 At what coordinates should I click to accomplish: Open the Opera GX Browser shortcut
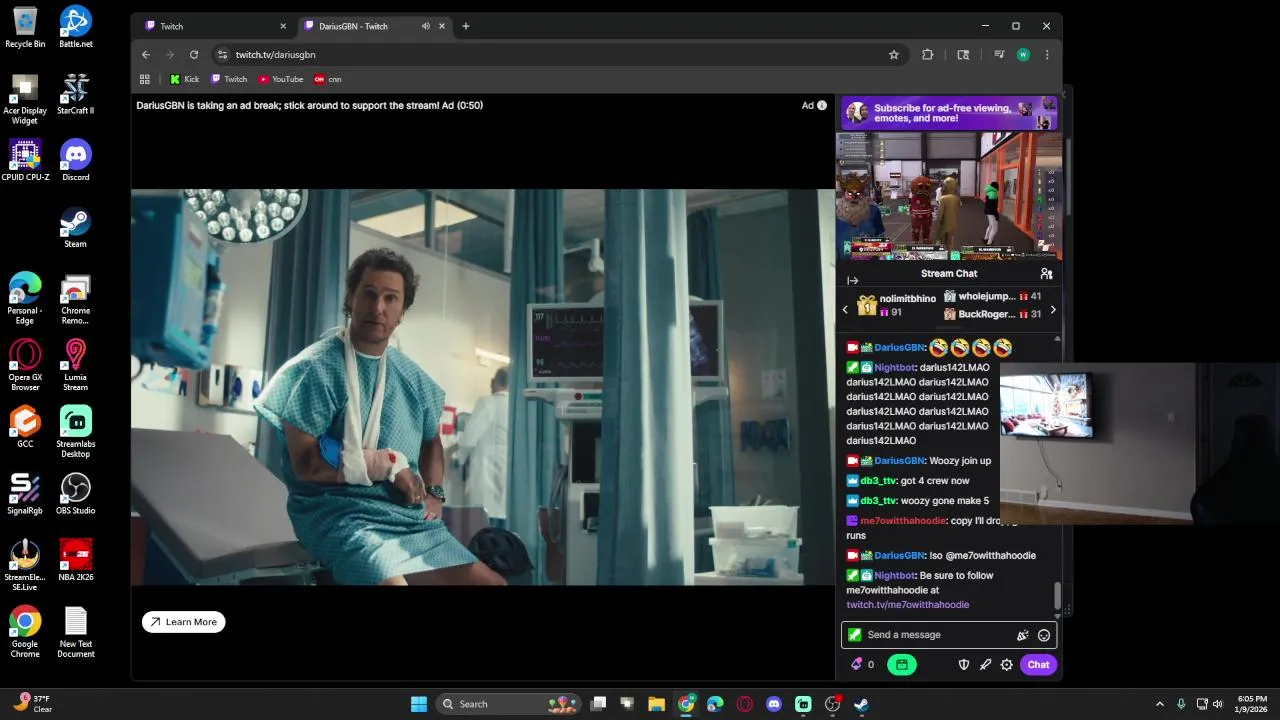click(25, 365)
